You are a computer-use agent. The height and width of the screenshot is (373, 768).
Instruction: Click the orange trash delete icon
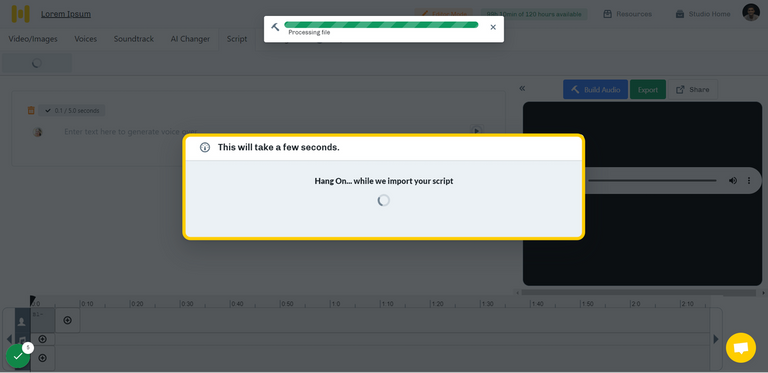[x=31, y=111]
